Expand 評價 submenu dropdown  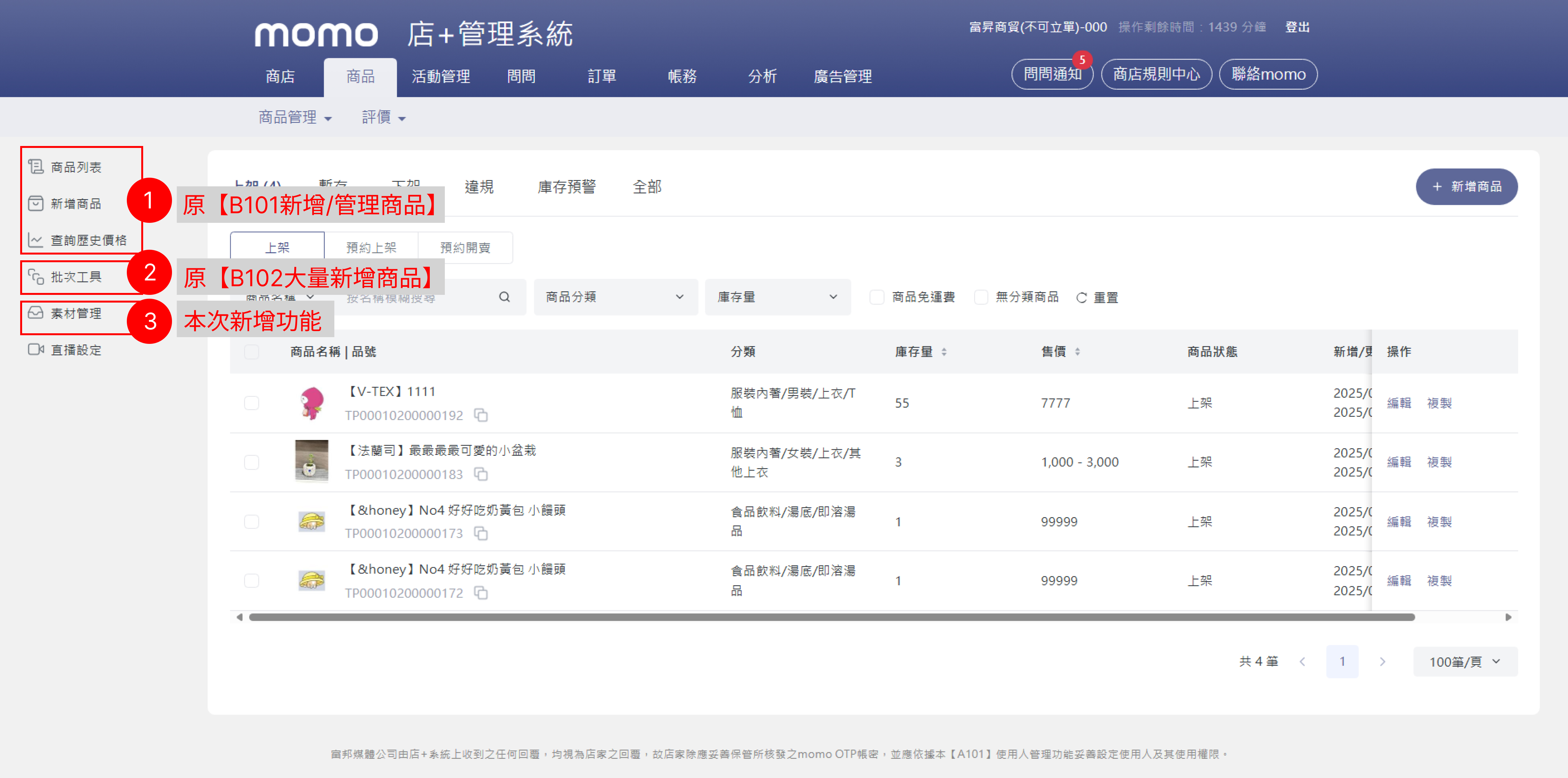point(383,117)
